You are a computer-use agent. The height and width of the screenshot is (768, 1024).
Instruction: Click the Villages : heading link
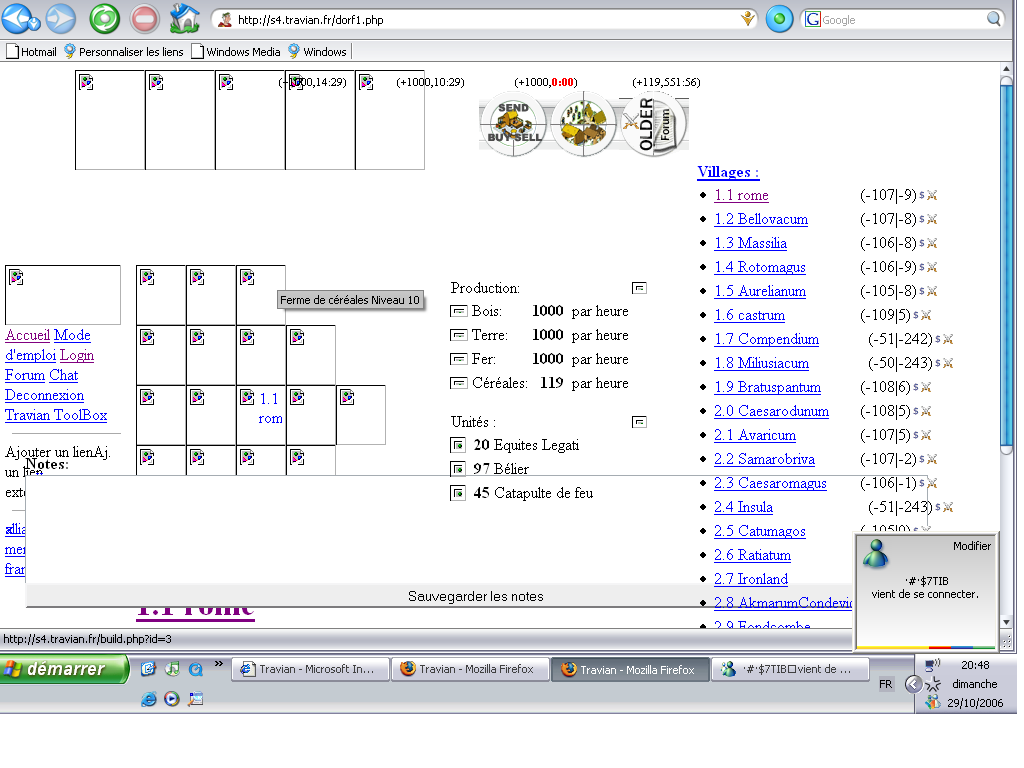coord(728,172)
